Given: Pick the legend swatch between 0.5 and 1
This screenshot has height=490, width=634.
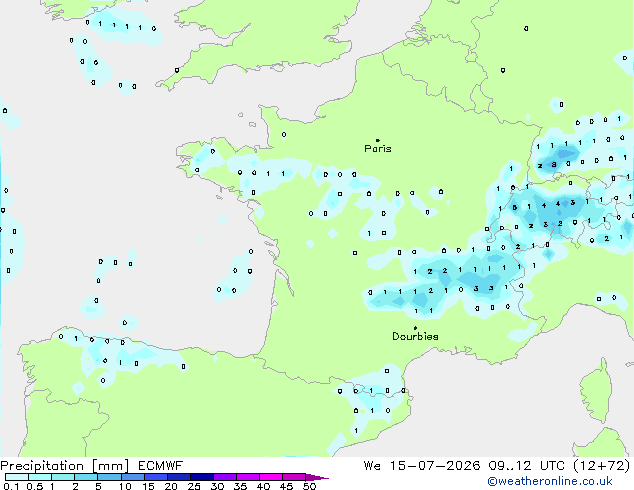Looking at the screenshot, I should pos(40,477).
